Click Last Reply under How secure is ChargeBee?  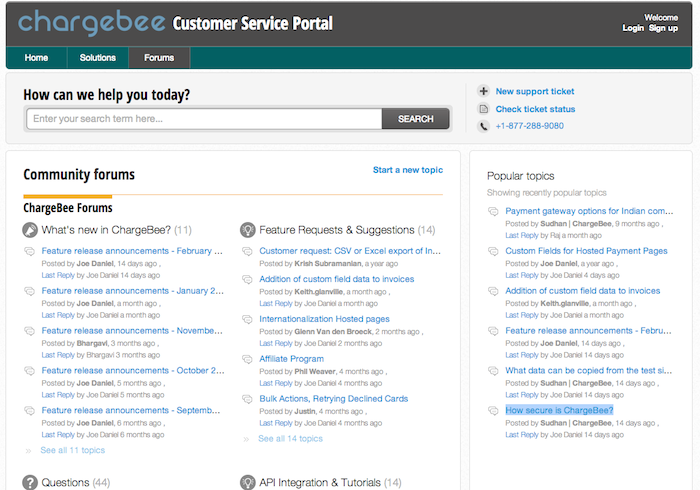point(522,435)
